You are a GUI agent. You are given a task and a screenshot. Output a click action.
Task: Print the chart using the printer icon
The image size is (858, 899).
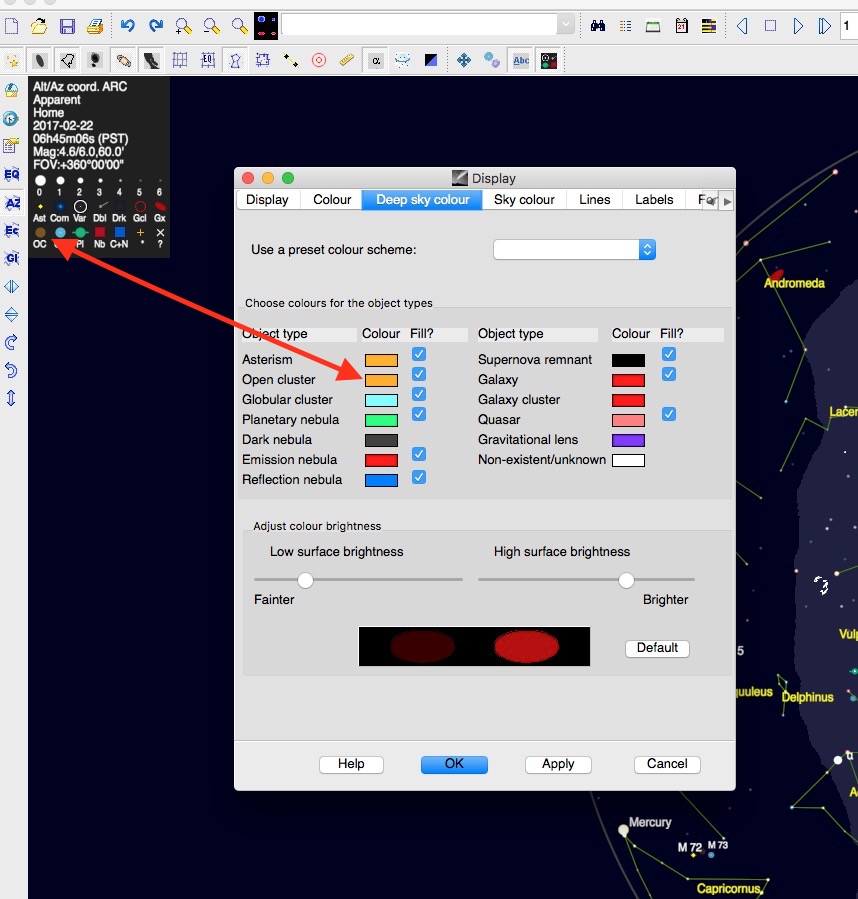click(95, 26)
